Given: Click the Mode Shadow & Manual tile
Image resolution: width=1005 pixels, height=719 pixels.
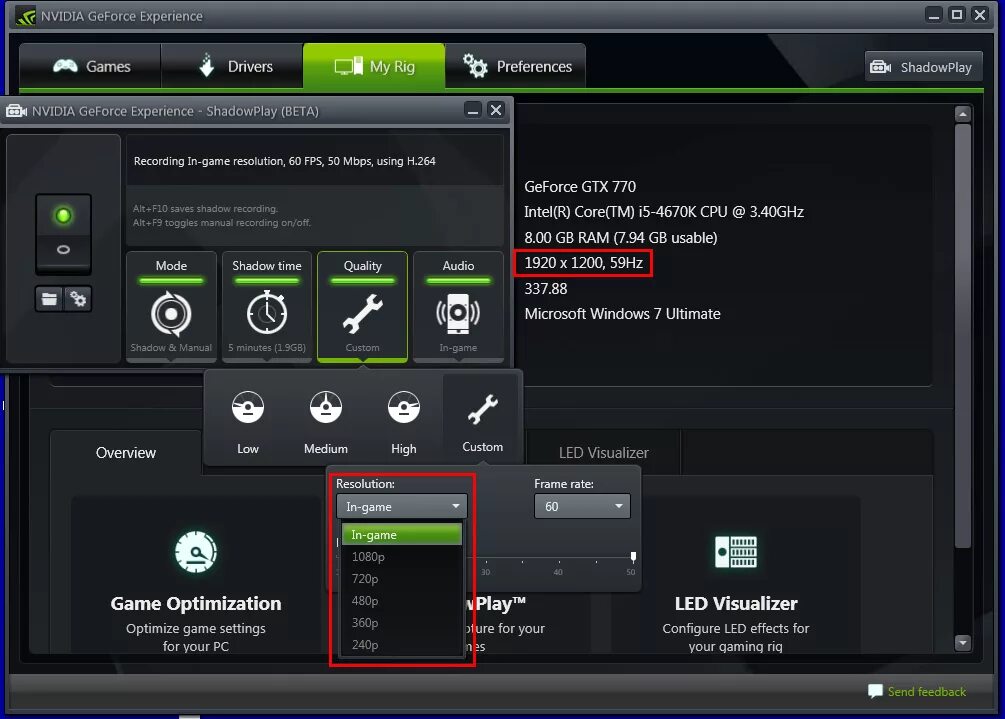Looking at the screenshot, I should (x=171, y=307).
